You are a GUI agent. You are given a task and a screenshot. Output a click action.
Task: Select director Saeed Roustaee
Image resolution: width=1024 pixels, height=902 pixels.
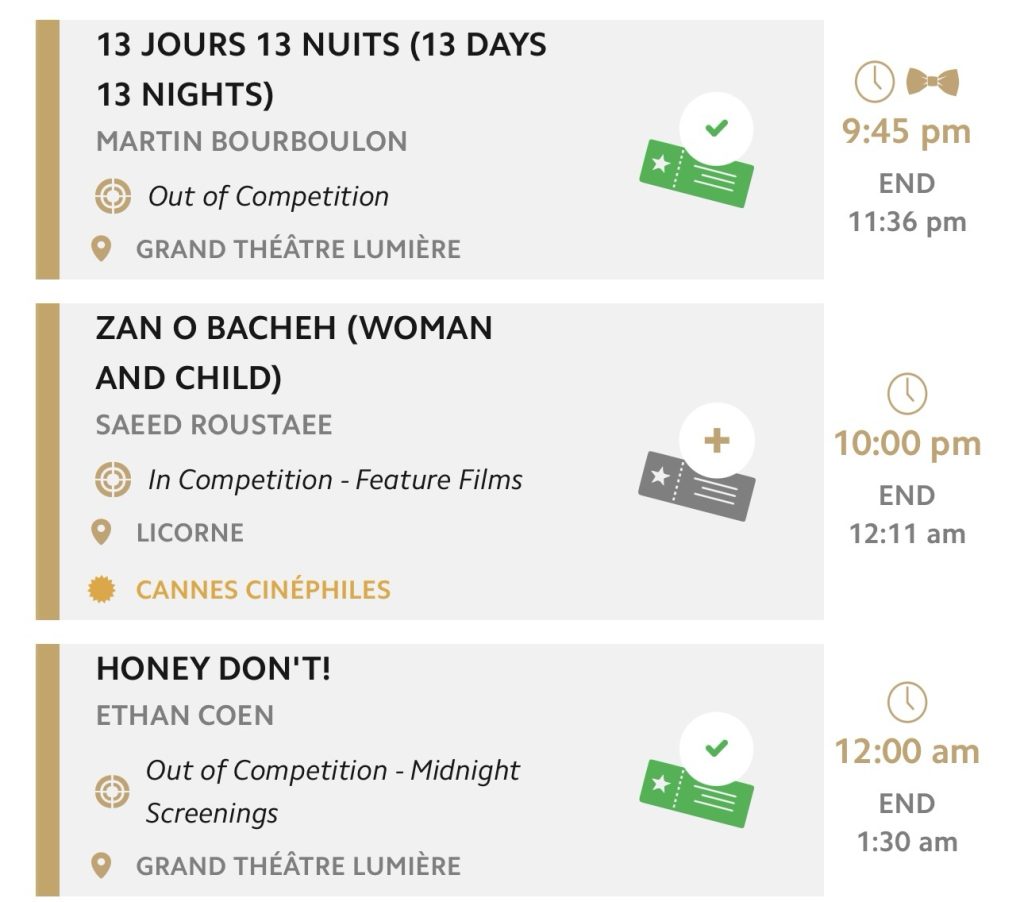[213, 424]
